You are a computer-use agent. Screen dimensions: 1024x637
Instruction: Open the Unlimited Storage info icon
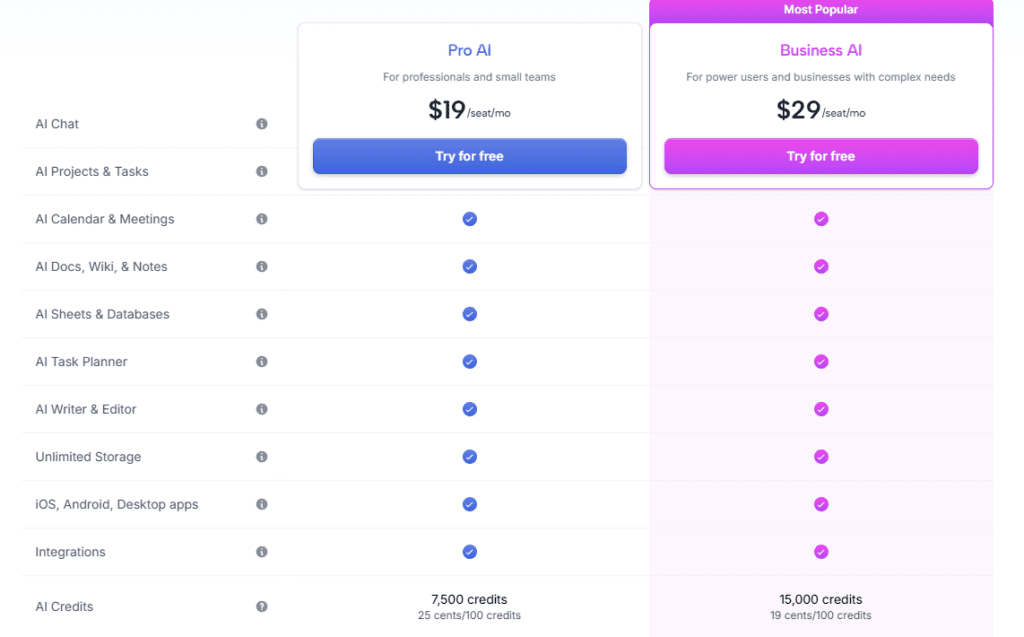(261, 456)
